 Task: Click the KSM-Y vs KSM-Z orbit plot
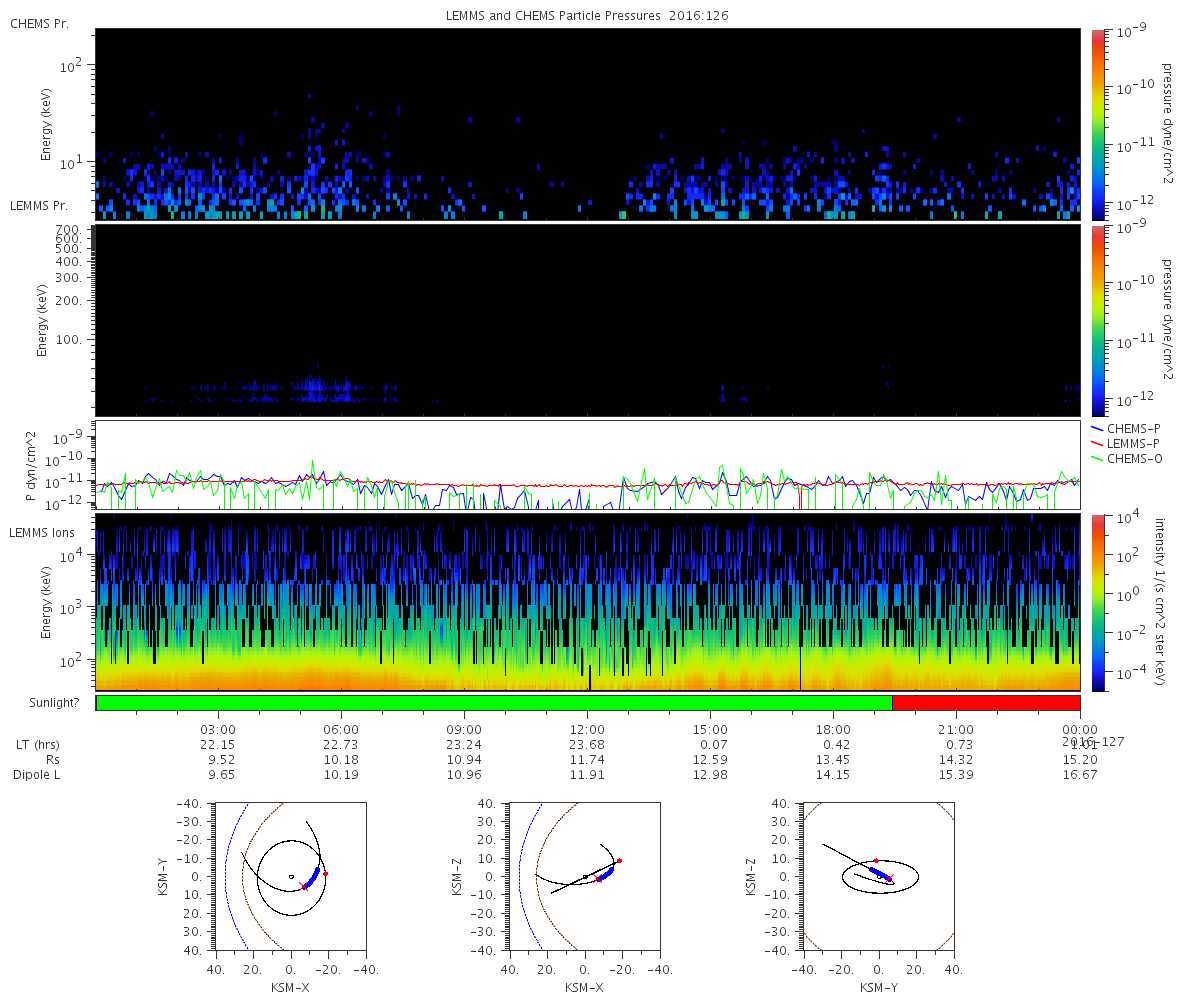[x=879, y=876]
